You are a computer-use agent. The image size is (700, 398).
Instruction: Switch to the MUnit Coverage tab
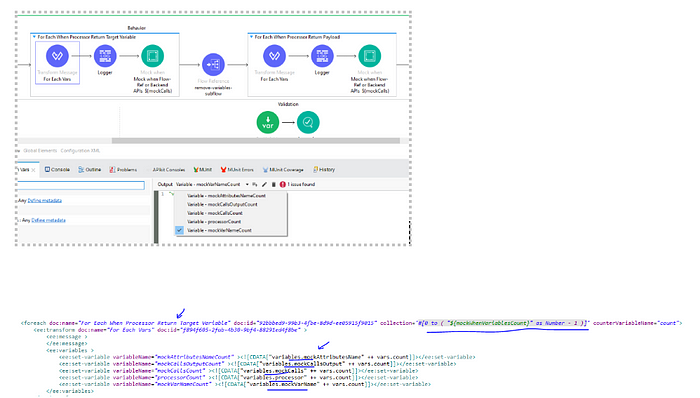pos(283,170)
